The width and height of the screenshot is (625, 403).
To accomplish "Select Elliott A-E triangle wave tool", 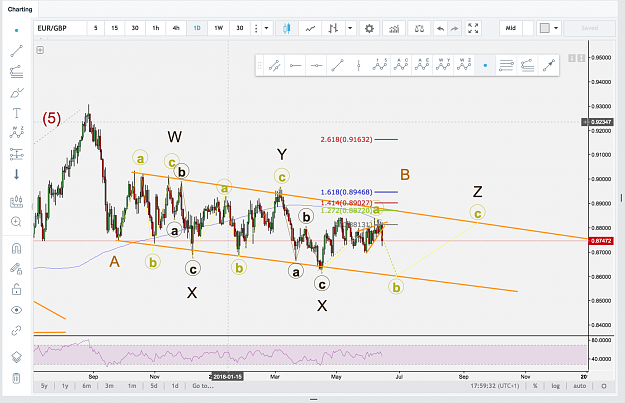I will pos(422,65).
